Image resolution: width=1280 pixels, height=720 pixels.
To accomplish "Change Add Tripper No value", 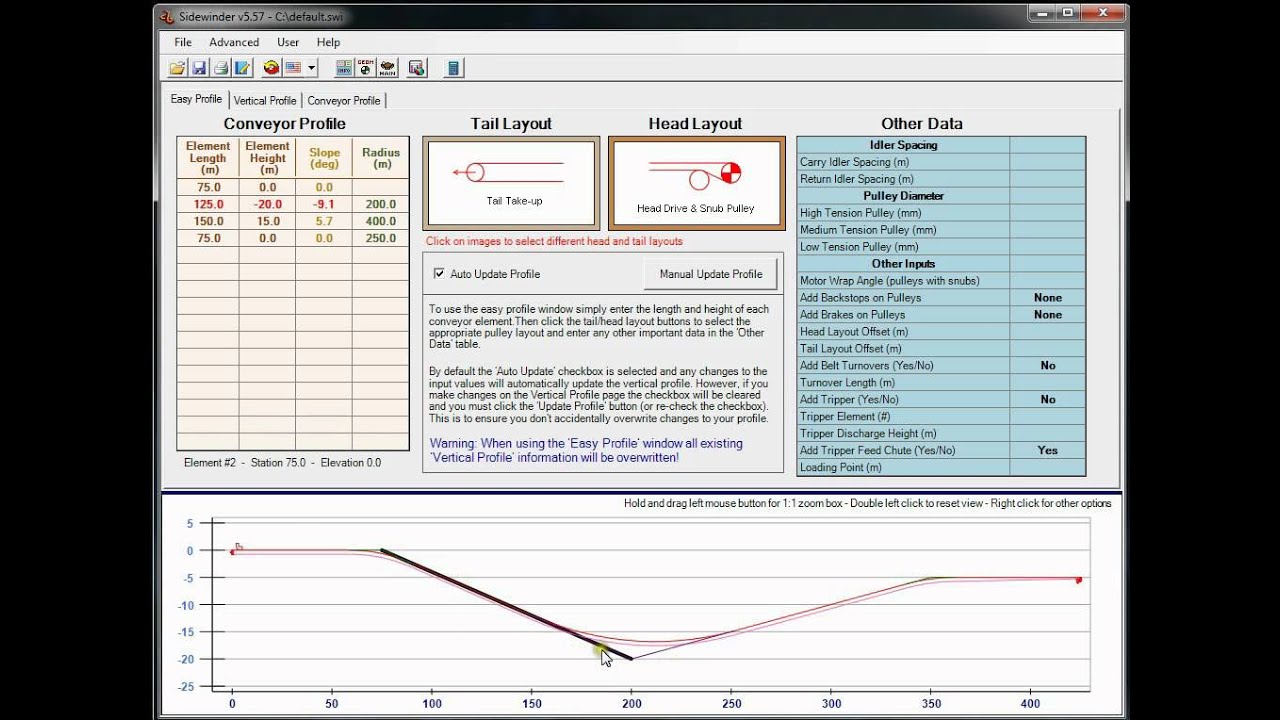I will coord(1047,400).
